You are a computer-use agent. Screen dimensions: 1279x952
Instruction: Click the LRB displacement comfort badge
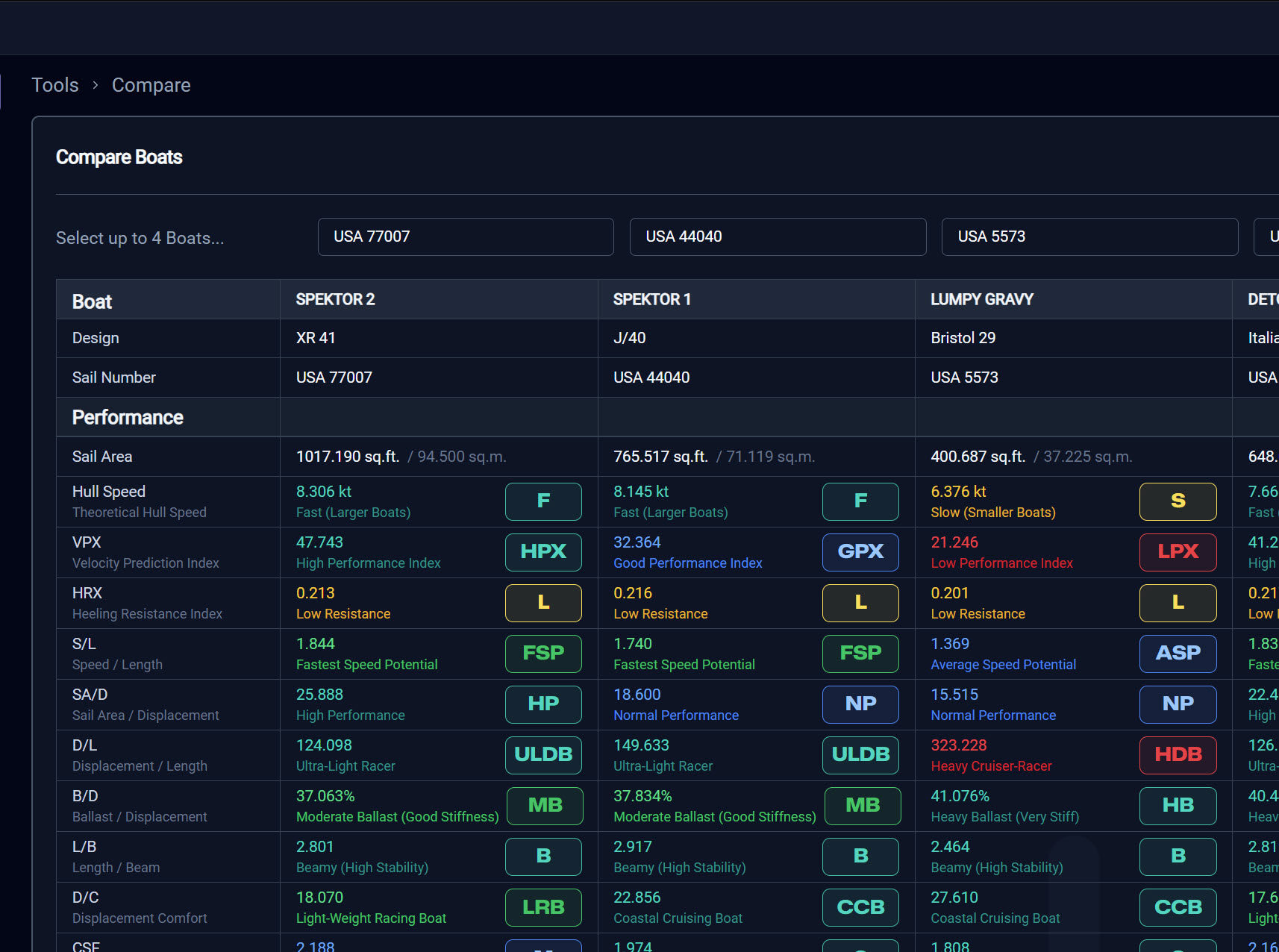(x=542, y=907)
